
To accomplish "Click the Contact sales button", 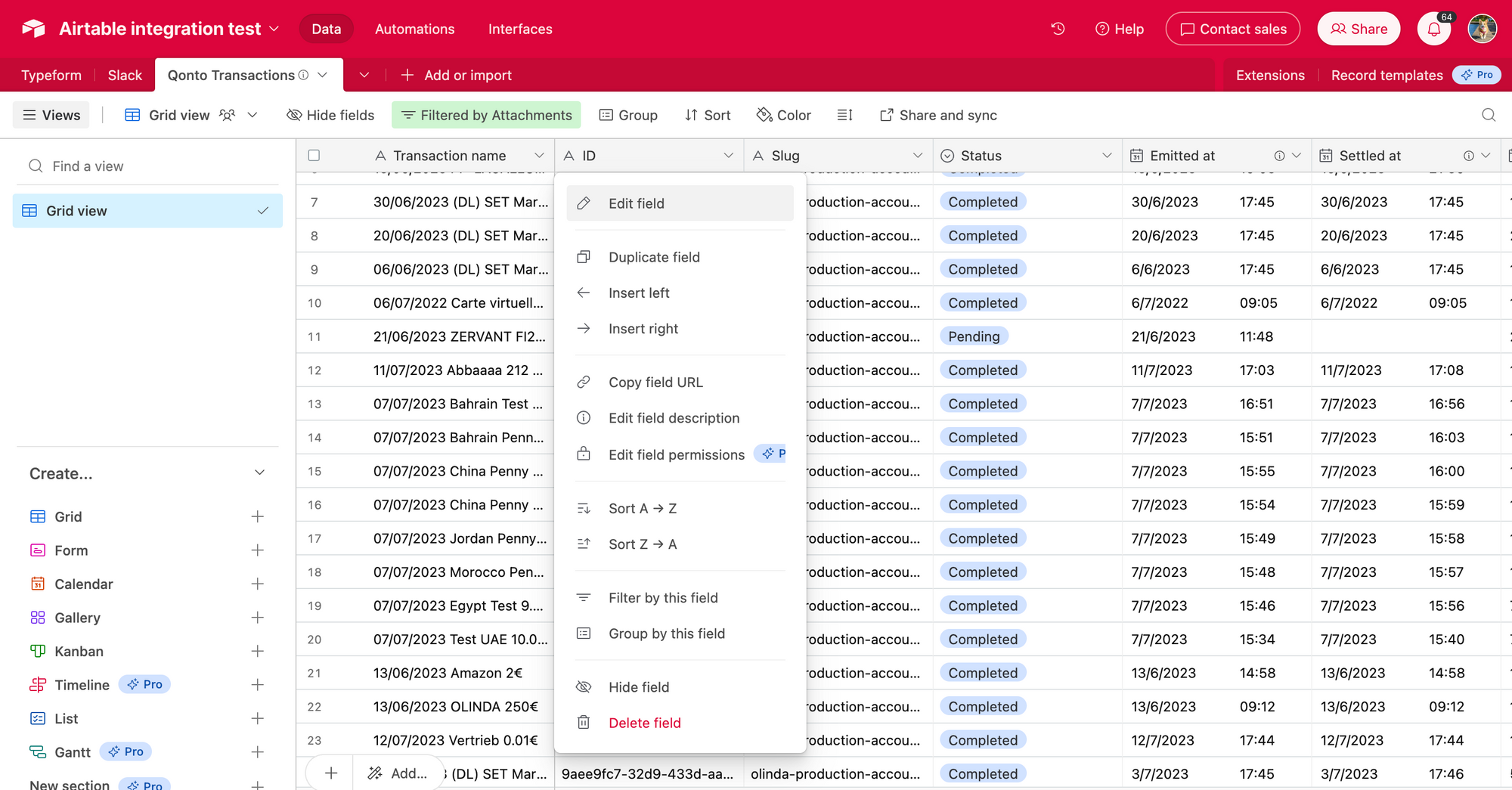I will 1233,28.
